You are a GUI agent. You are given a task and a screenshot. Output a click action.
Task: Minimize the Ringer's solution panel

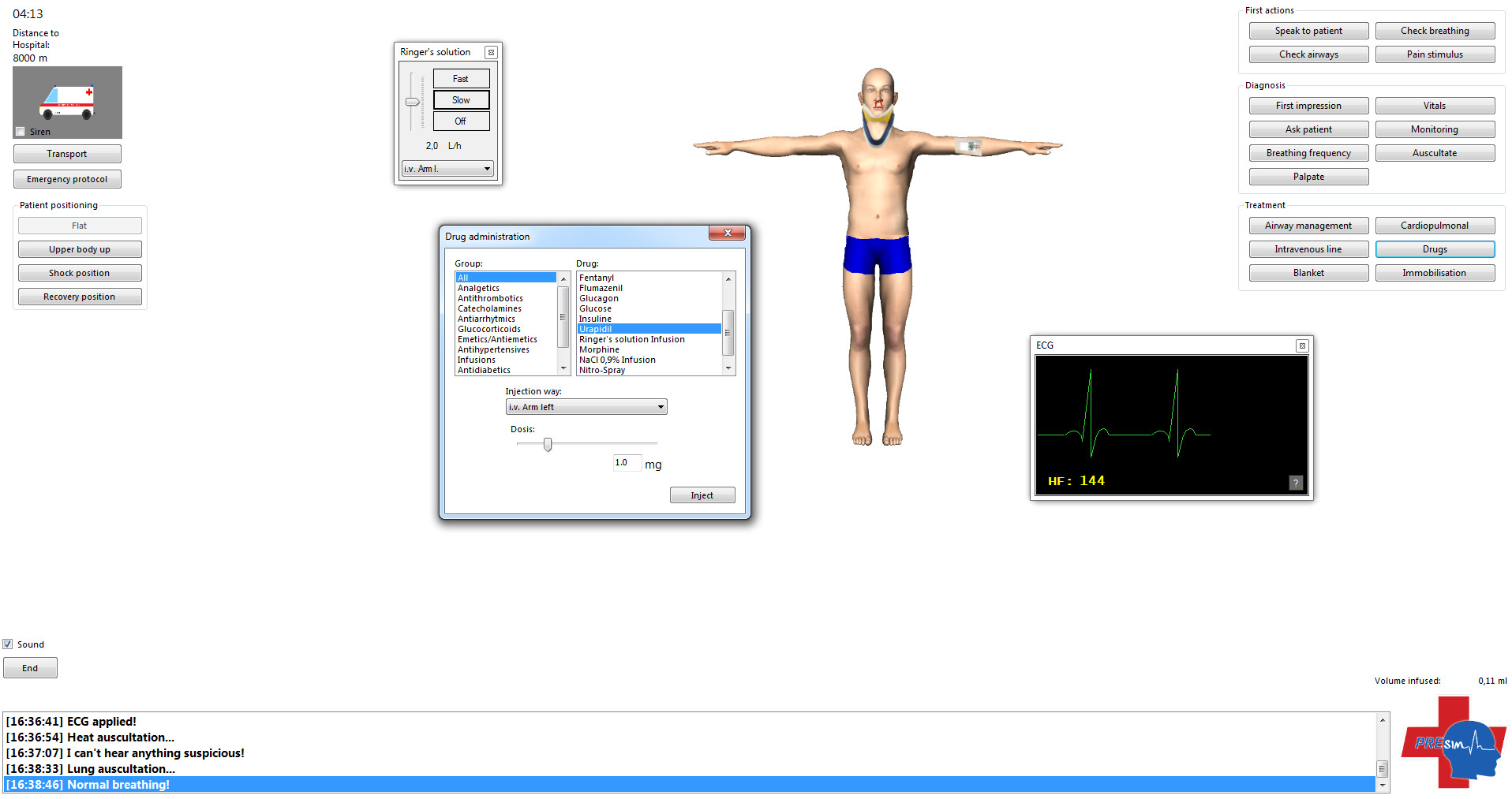(x=491, y=52)
